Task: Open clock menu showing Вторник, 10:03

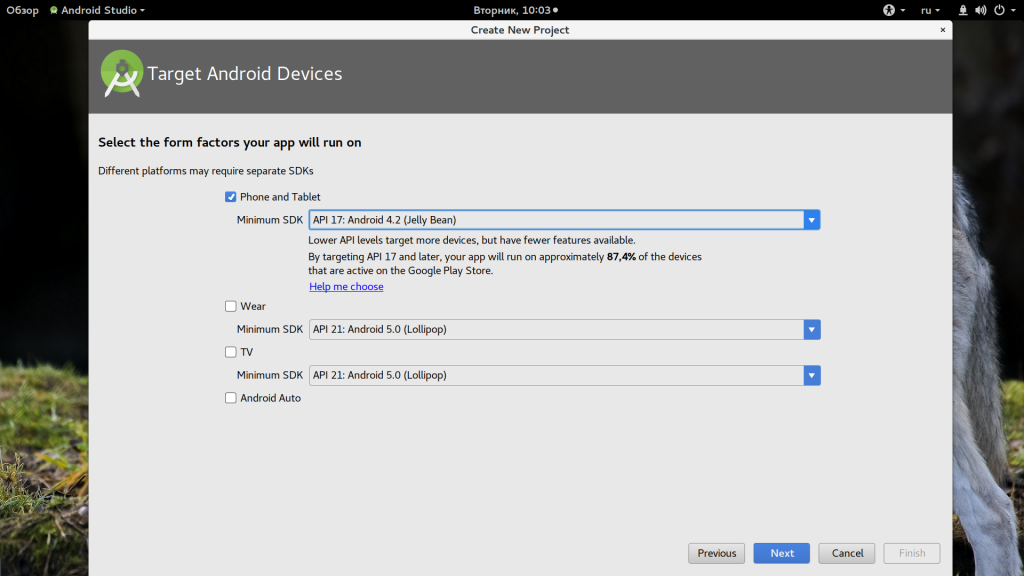Action: pos(511,10)
